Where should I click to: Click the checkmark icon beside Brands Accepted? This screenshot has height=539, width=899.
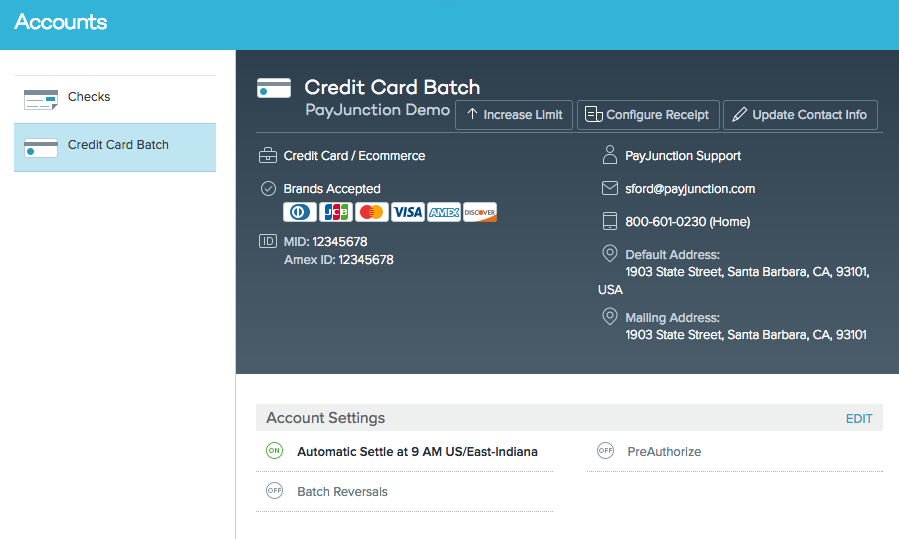[268, 189]
